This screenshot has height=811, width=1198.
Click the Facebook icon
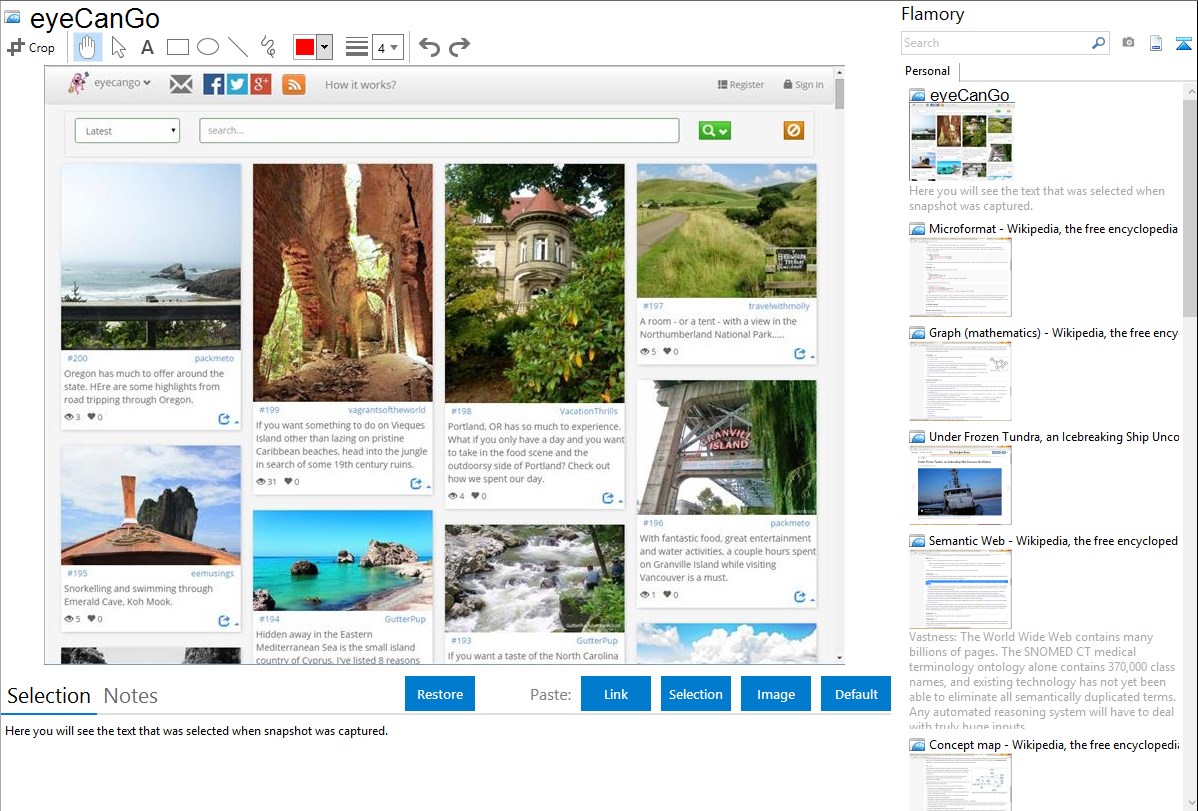click(x=214, y=84)
